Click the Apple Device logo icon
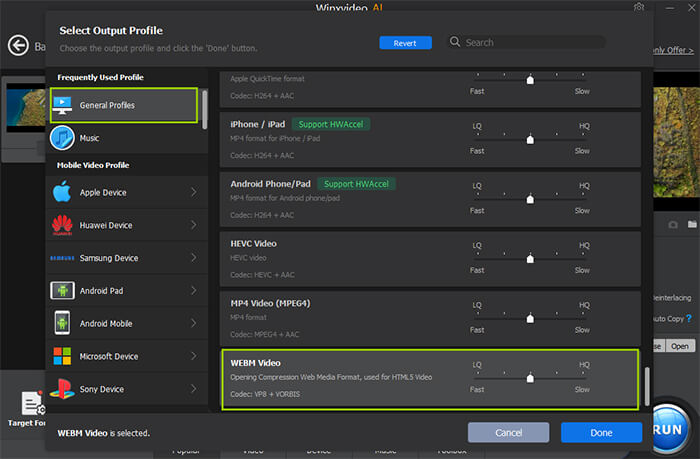The height and width of the screenshot is (459, 700). click(x=62, y=192)
